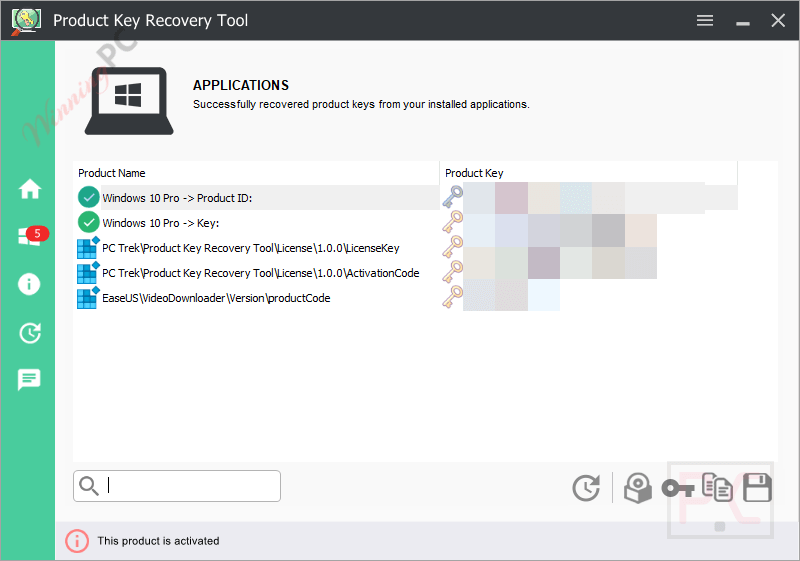Click registry icon of the LicenseKey row
This screenshot has height=561, width=800.
coord(87,247)
